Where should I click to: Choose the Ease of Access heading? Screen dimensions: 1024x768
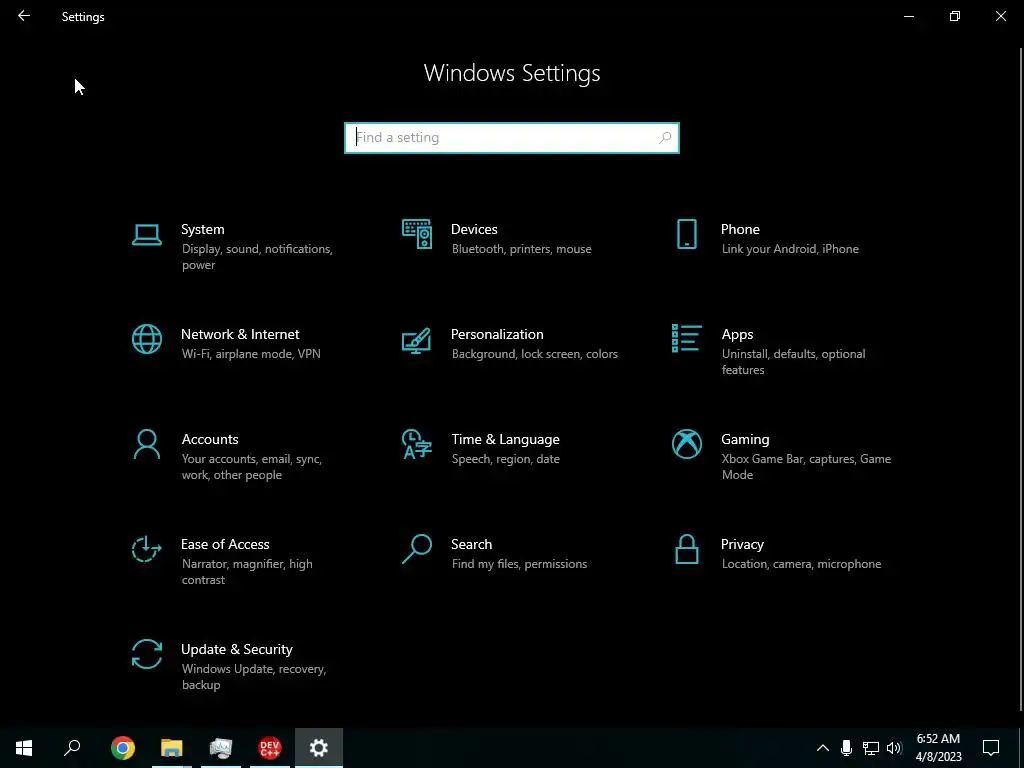(x=225, y=545)
